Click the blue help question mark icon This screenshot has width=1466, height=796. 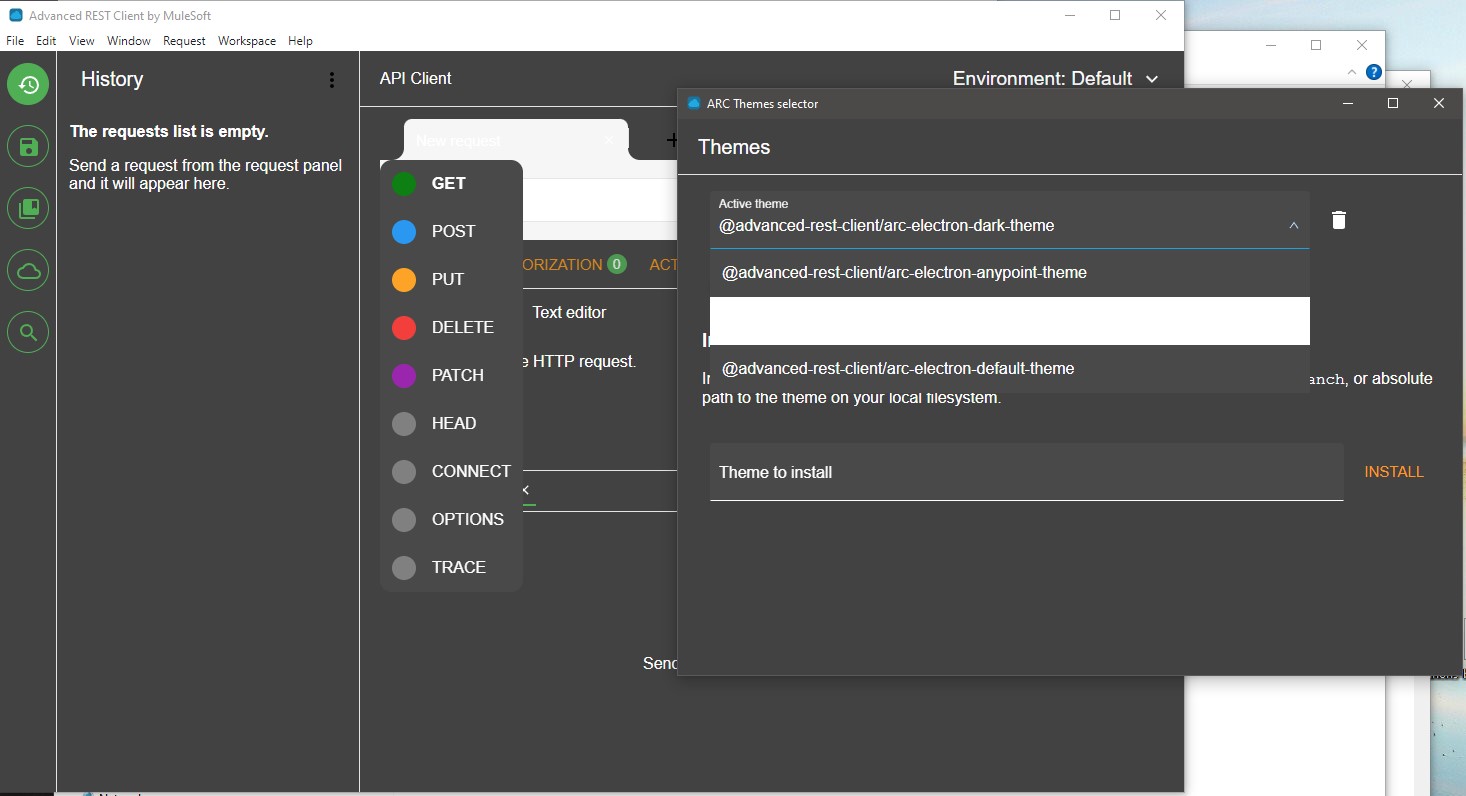pyautogui.click(x=1374, y=72)
